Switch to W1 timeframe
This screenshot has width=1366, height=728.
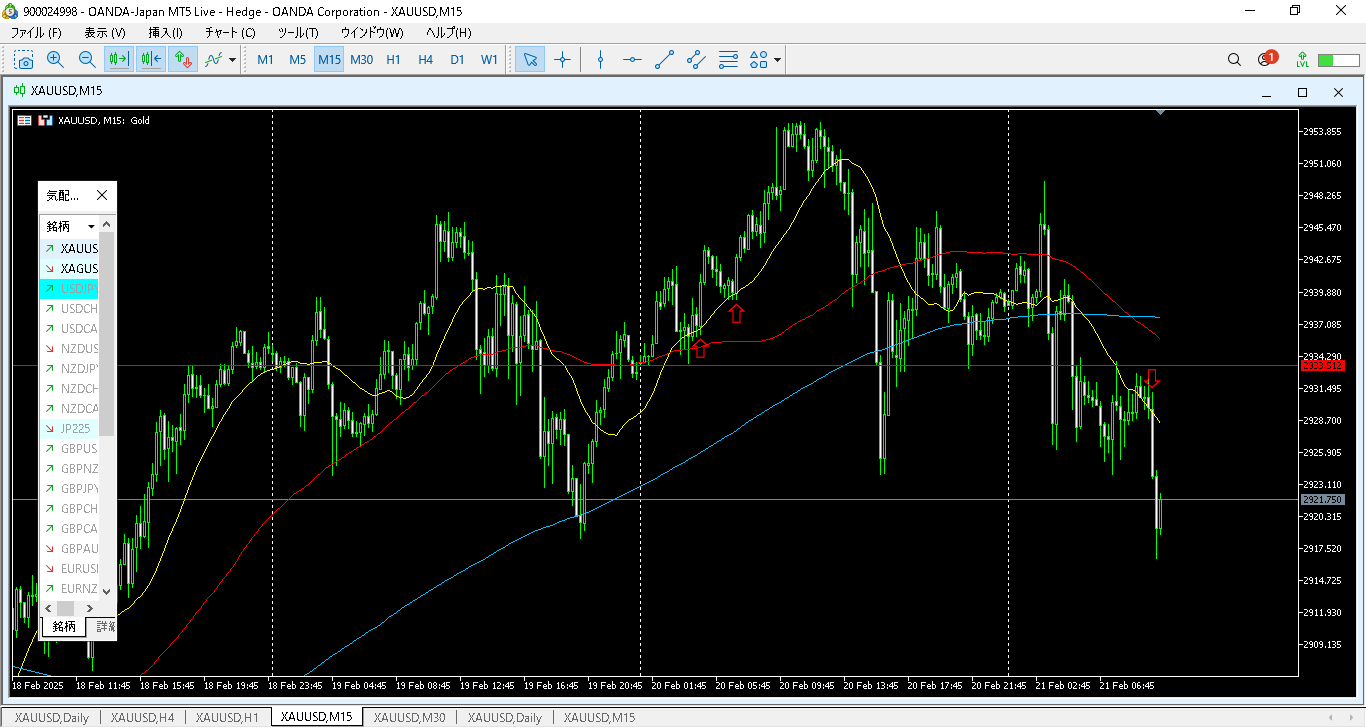tap(489, 59)
